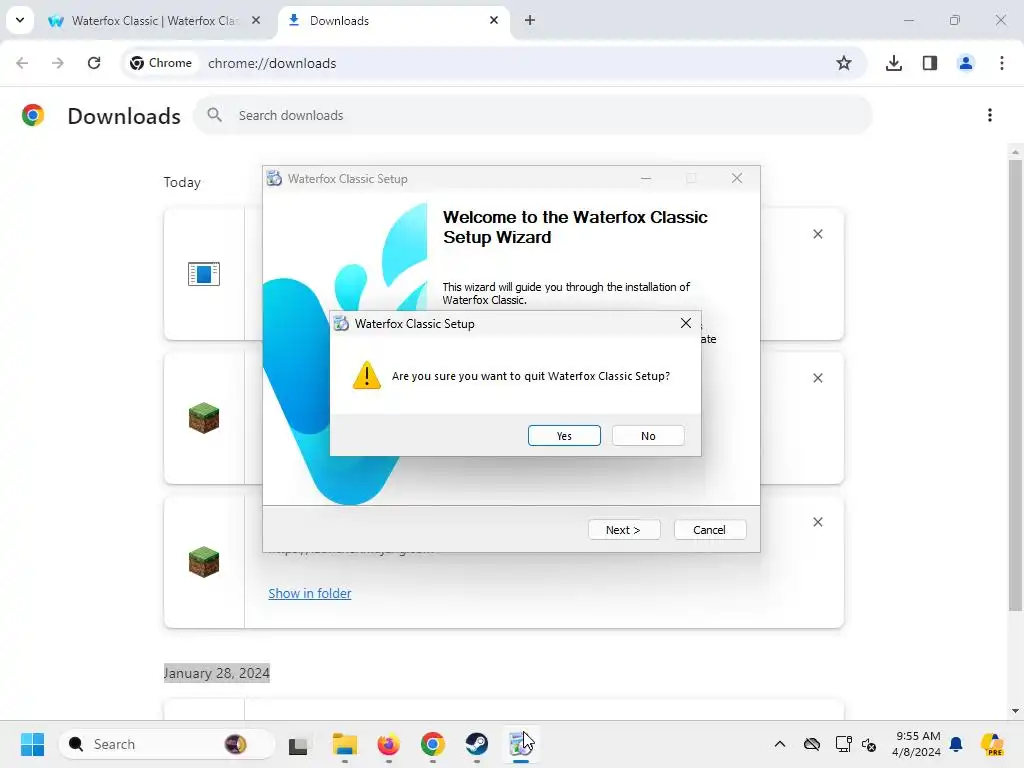This screenshot has width=1024, height=768.
Task: Choose No in the quit confirmation dialog
Action: pyautogui.click(x=648, y=436)
